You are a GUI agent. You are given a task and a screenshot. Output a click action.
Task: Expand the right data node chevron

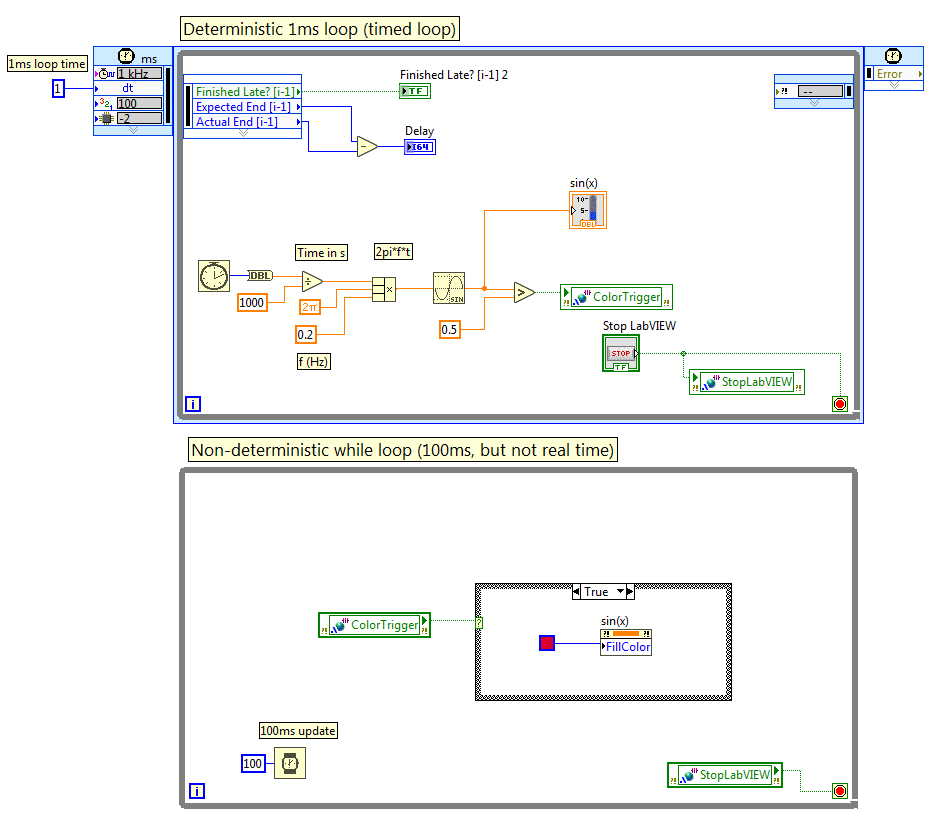coord(814,103)
